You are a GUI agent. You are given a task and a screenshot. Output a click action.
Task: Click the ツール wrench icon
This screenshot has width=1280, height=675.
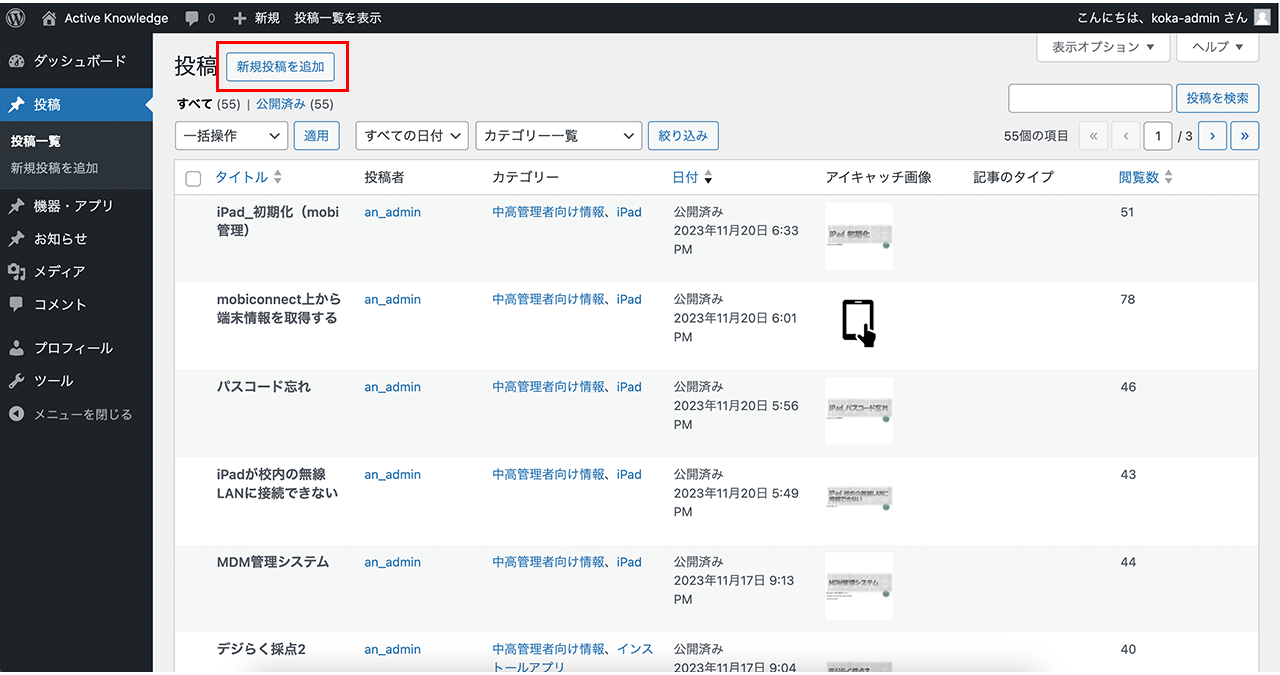[x=16, y=381]
